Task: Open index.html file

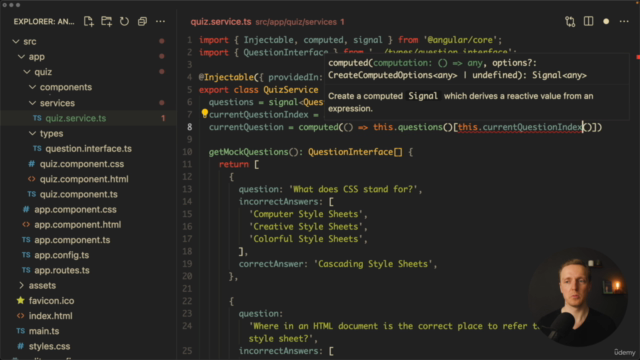Action: click(50, 316)
